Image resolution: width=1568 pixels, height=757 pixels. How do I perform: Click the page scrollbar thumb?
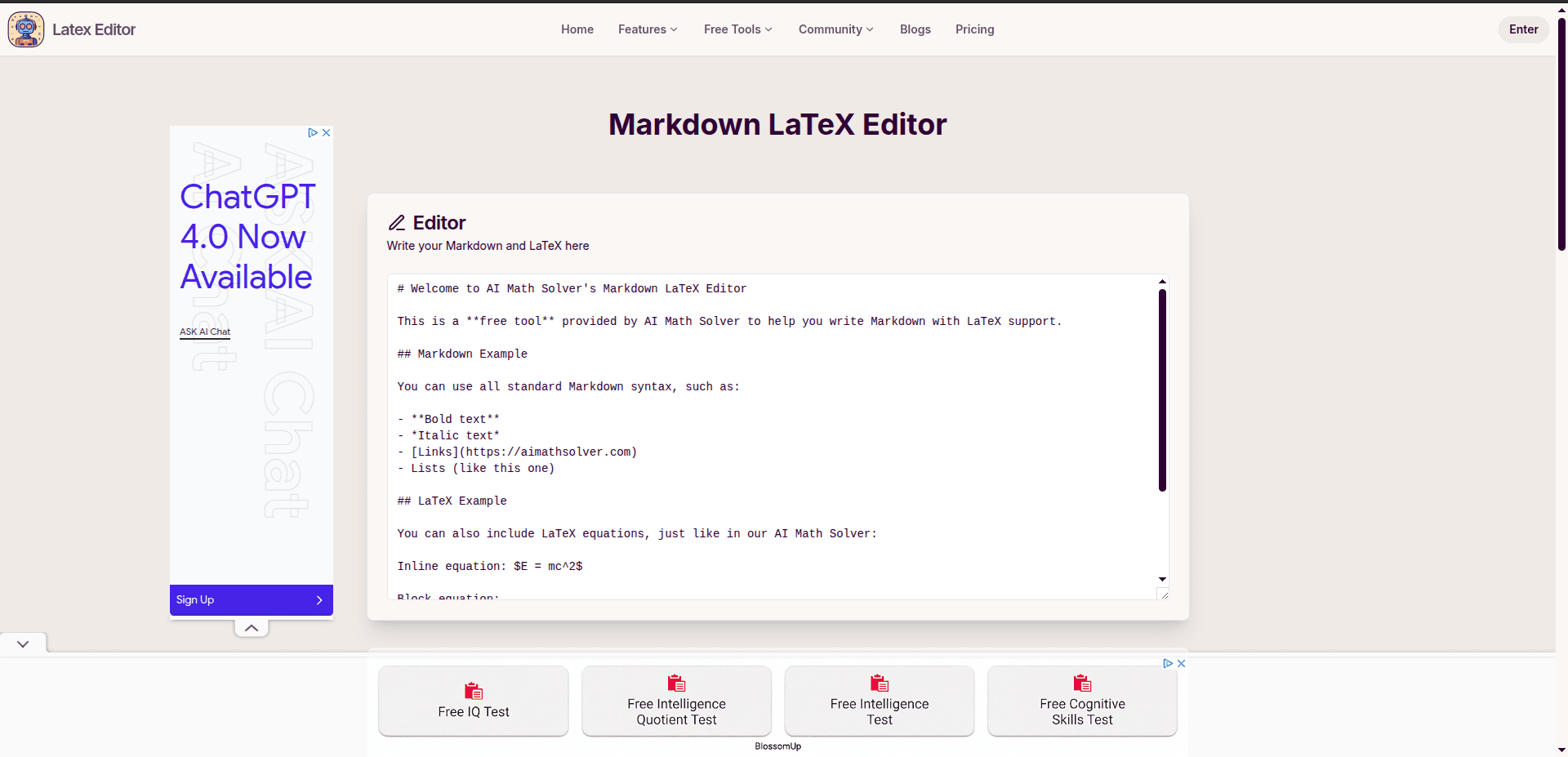(x=1561, y=135)
